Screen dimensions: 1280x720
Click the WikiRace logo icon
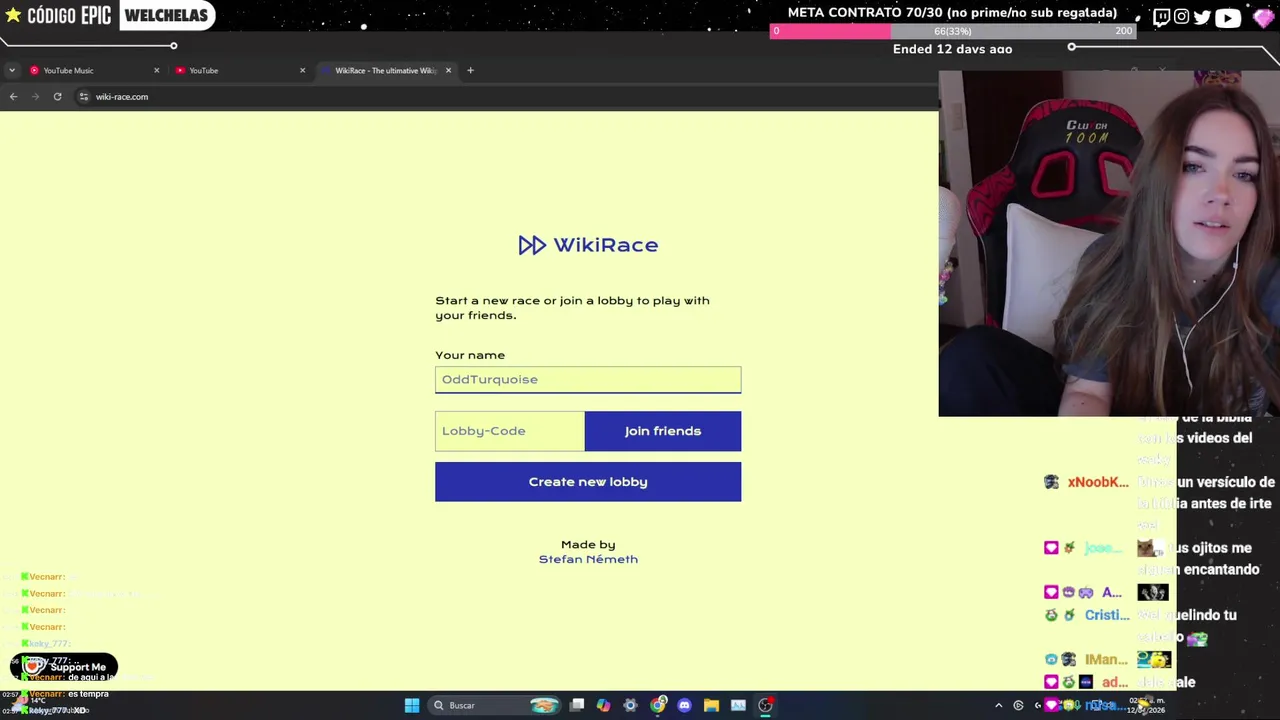click(532, 245)
